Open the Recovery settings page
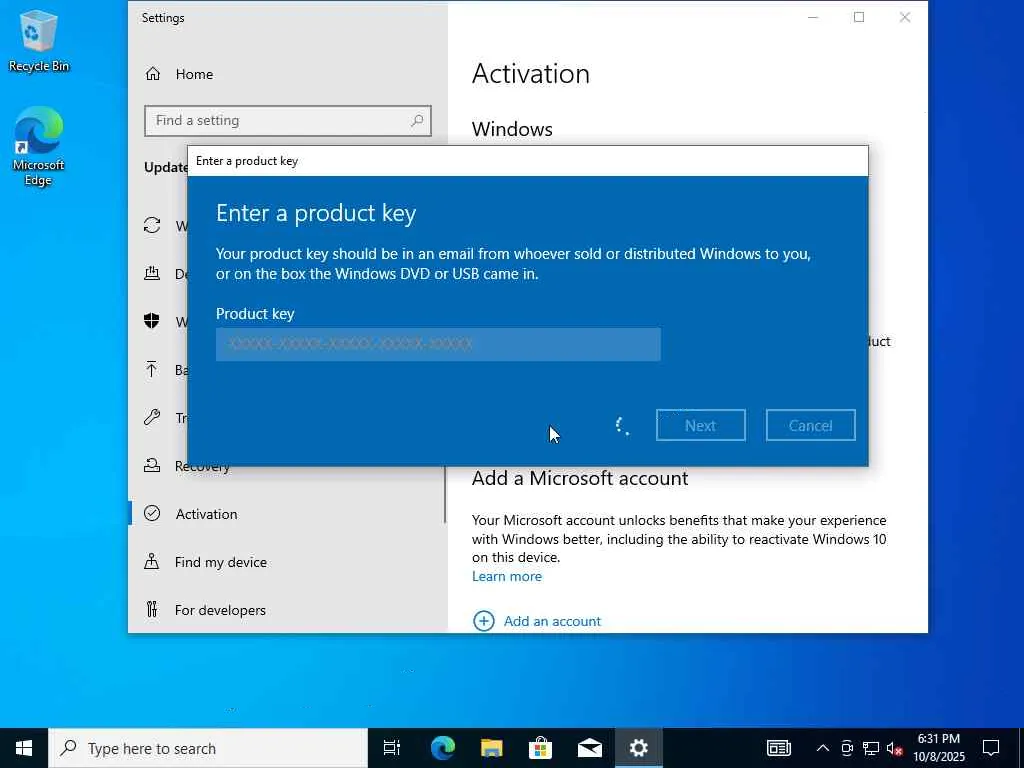The width and height of the screenshot is (1024, 768). pos(202,466)
